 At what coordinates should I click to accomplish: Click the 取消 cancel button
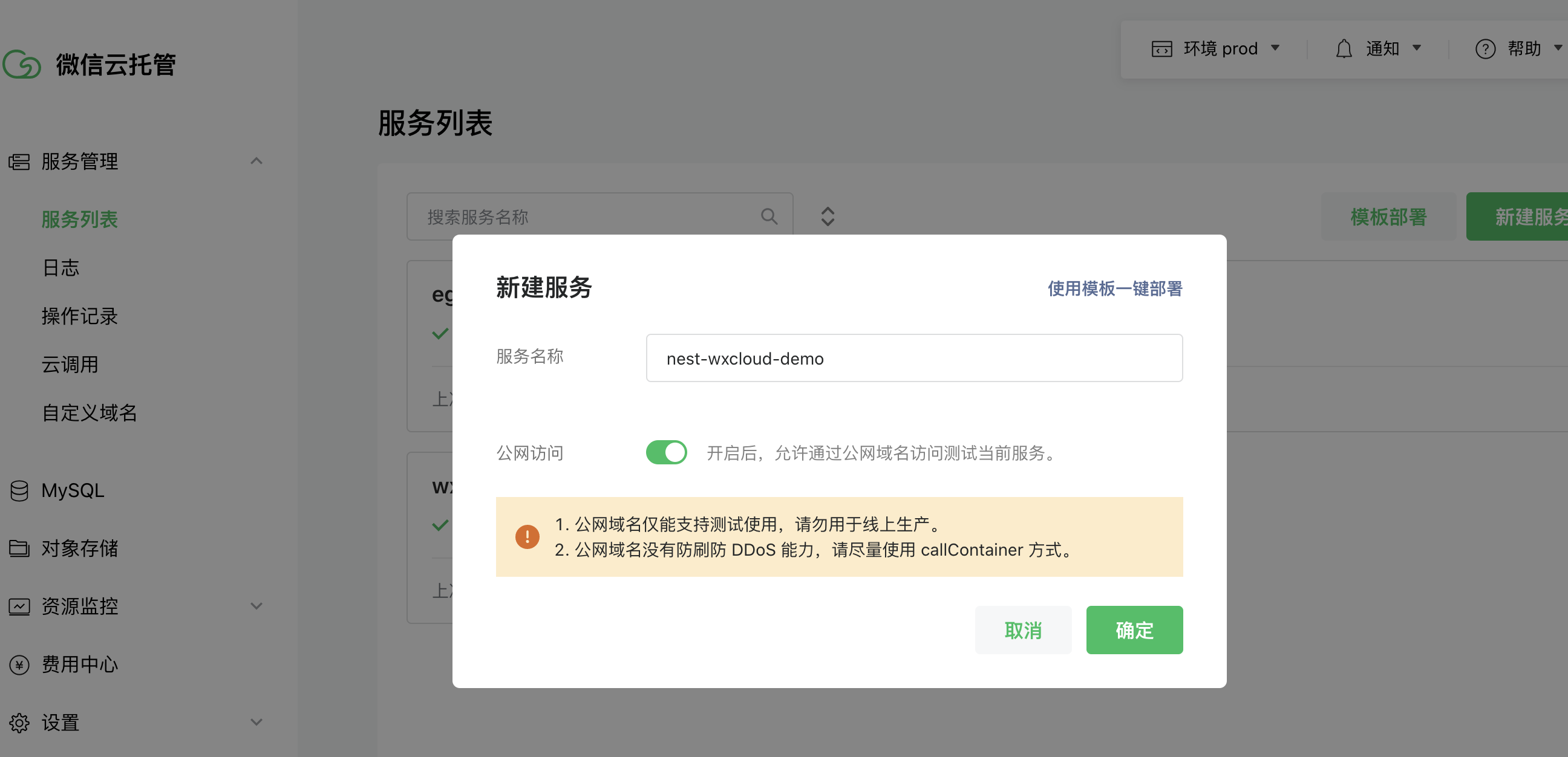point(1023,630)
